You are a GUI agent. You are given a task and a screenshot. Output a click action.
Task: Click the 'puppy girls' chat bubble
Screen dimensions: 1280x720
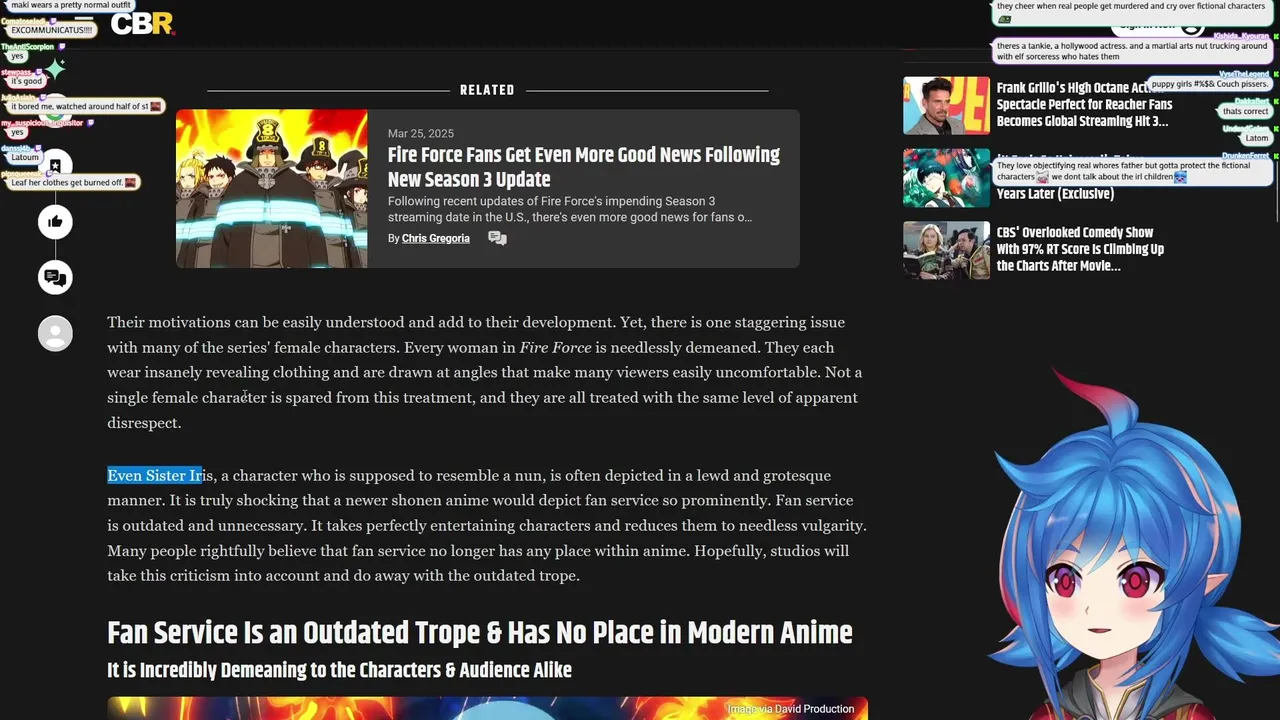coord(1210,84)
